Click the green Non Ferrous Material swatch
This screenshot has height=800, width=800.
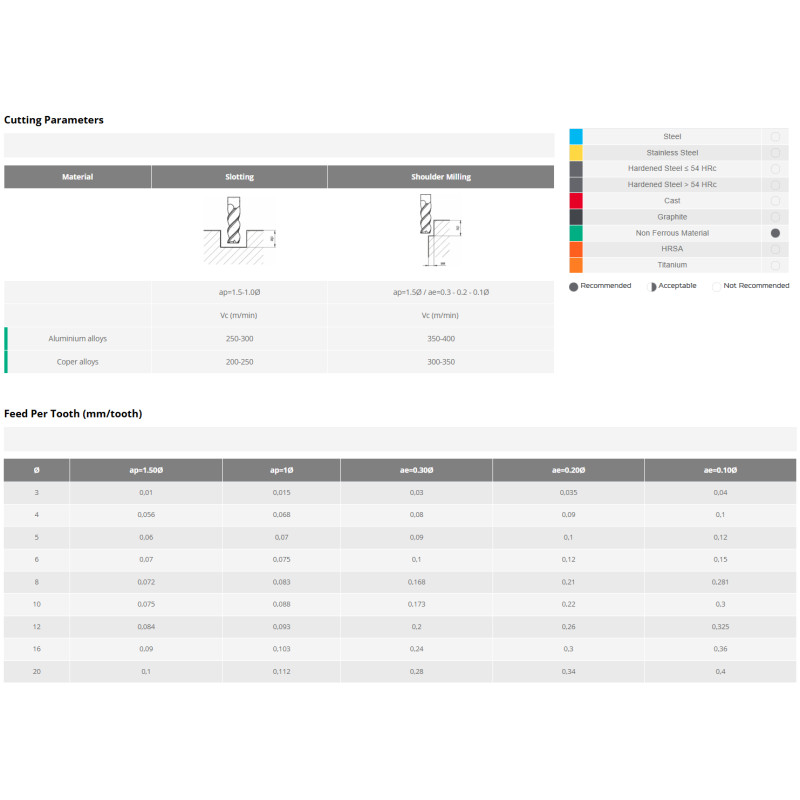click(576, 233)
